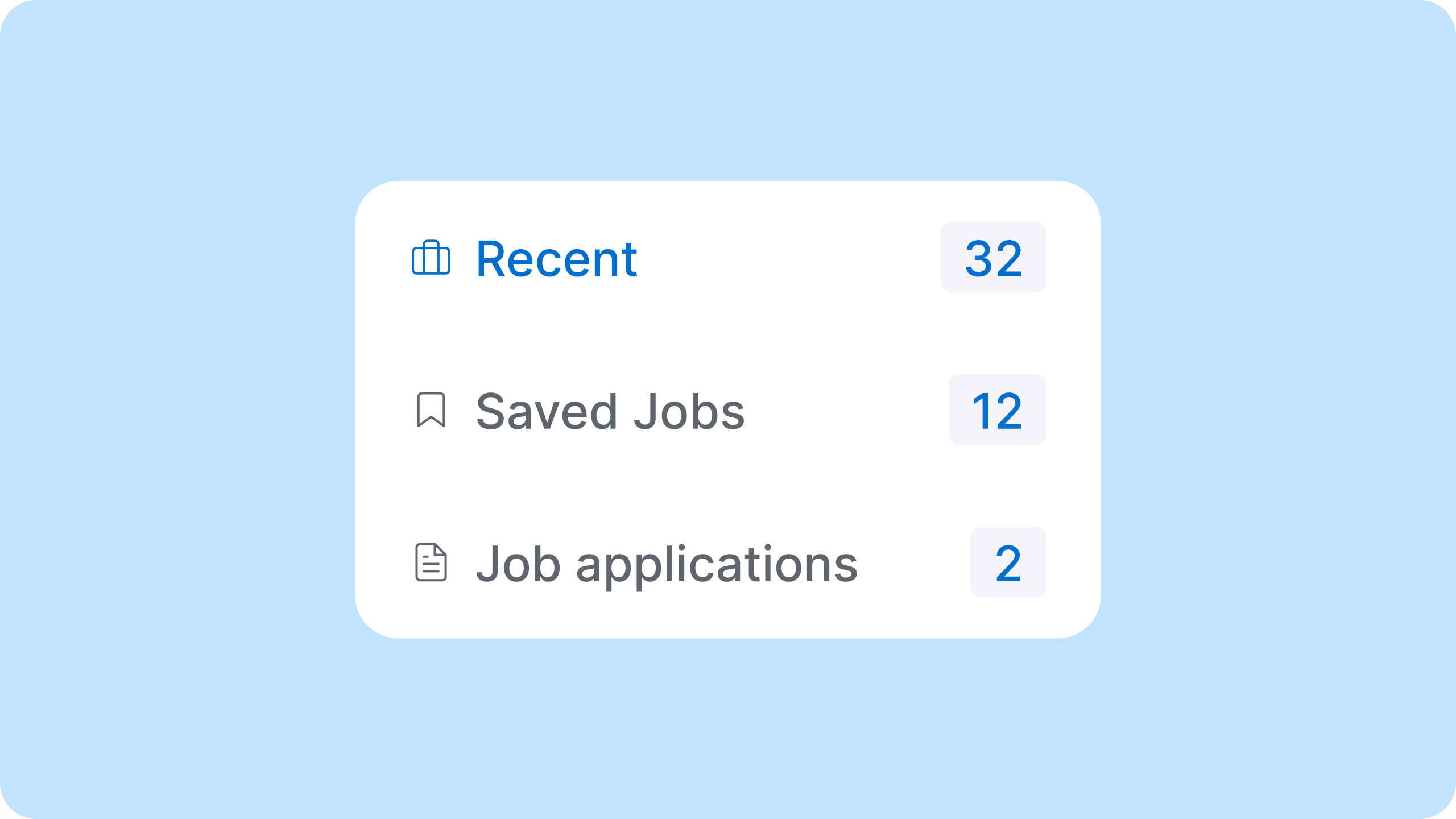
Task: Click the document icon beside Job applications
Action: [x=431, y=562]
